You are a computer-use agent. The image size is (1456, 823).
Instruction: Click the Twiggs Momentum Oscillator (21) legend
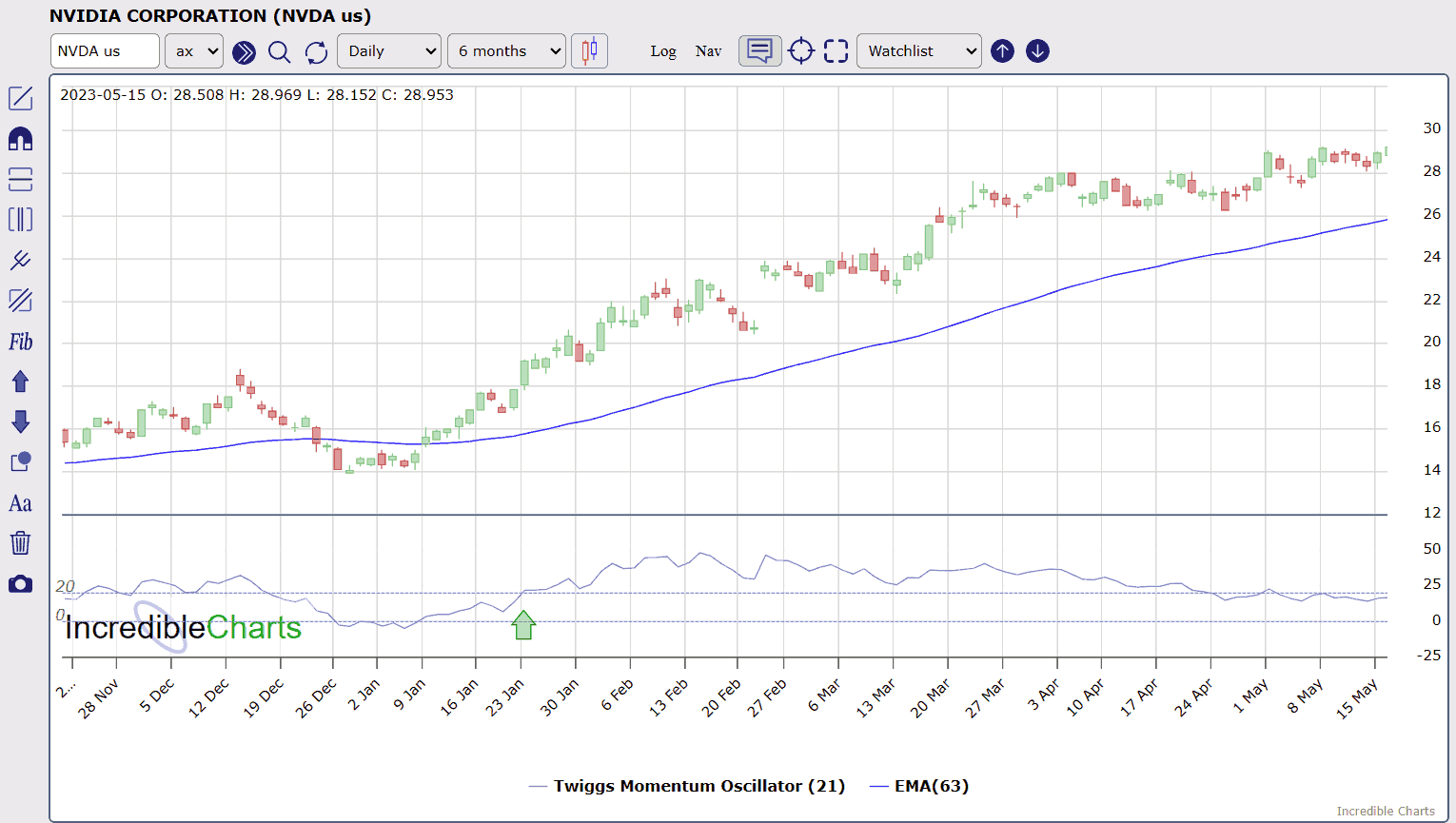tap(687, 786)
